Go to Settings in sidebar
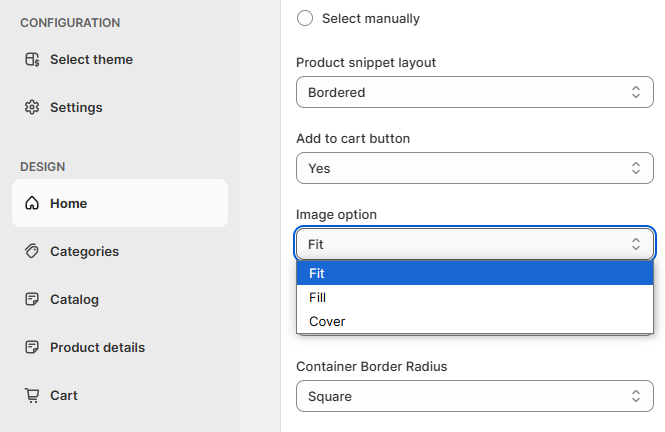The image size is (665, 432). pos(120,107)
